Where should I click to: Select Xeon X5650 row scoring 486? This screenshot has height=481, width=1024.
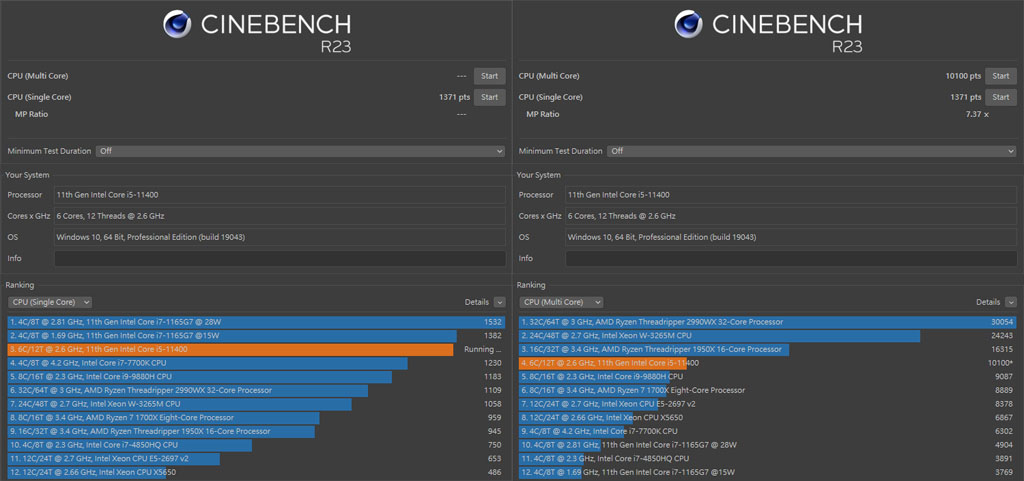(x=256, y=473)
